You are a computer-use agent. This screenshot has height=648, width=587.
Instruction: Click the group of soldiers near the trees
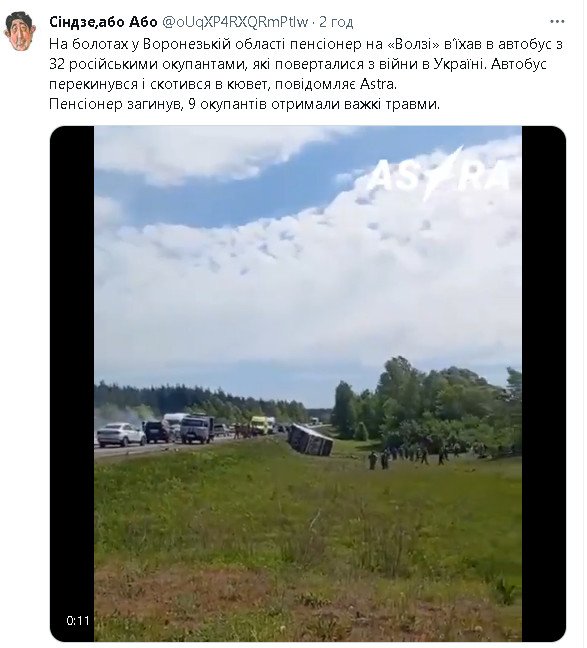pyautogui.click(x=426, y=454)
